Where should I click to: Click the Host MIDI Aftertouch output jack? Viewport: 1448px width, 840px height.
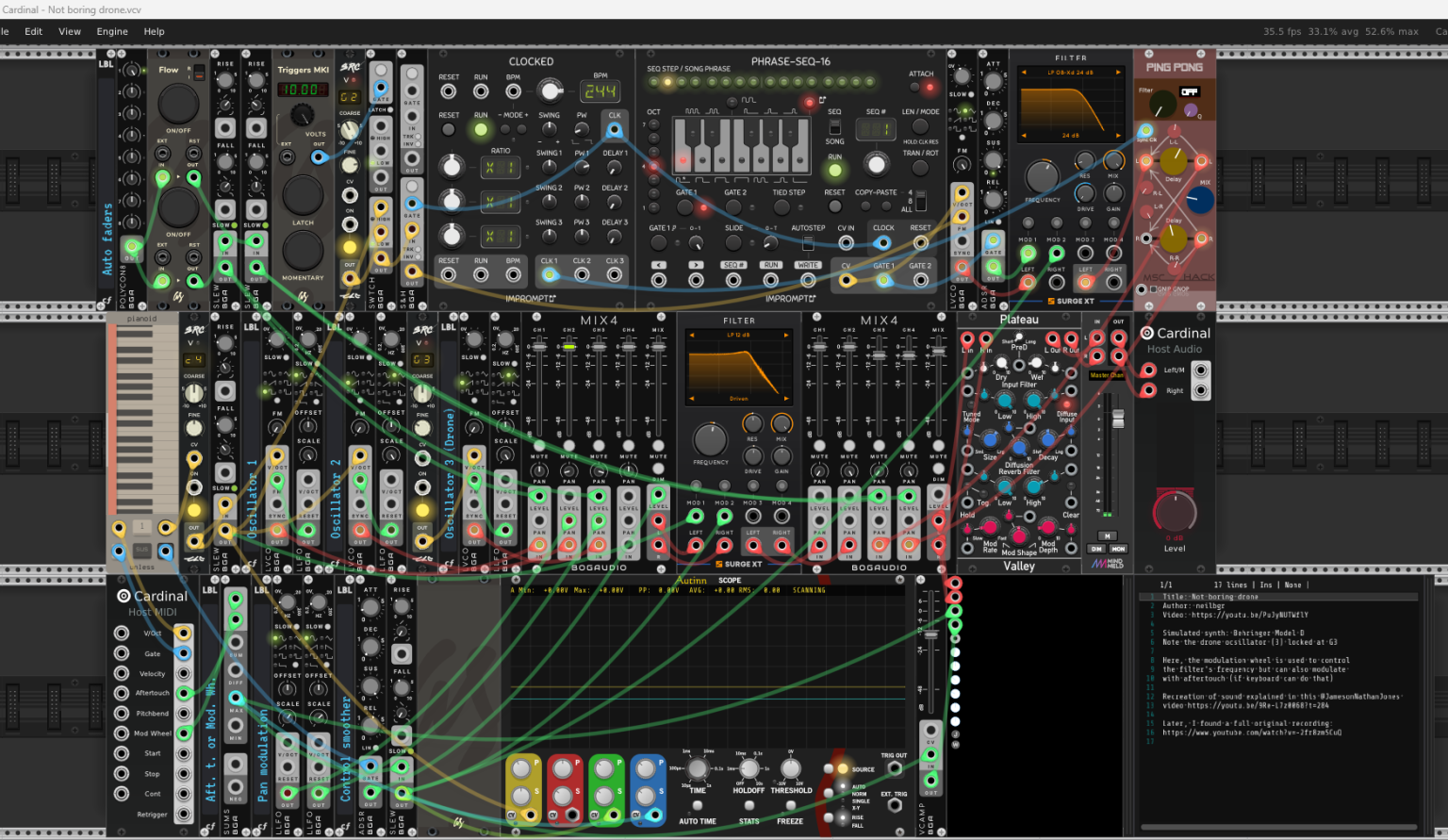pos(183,693)
